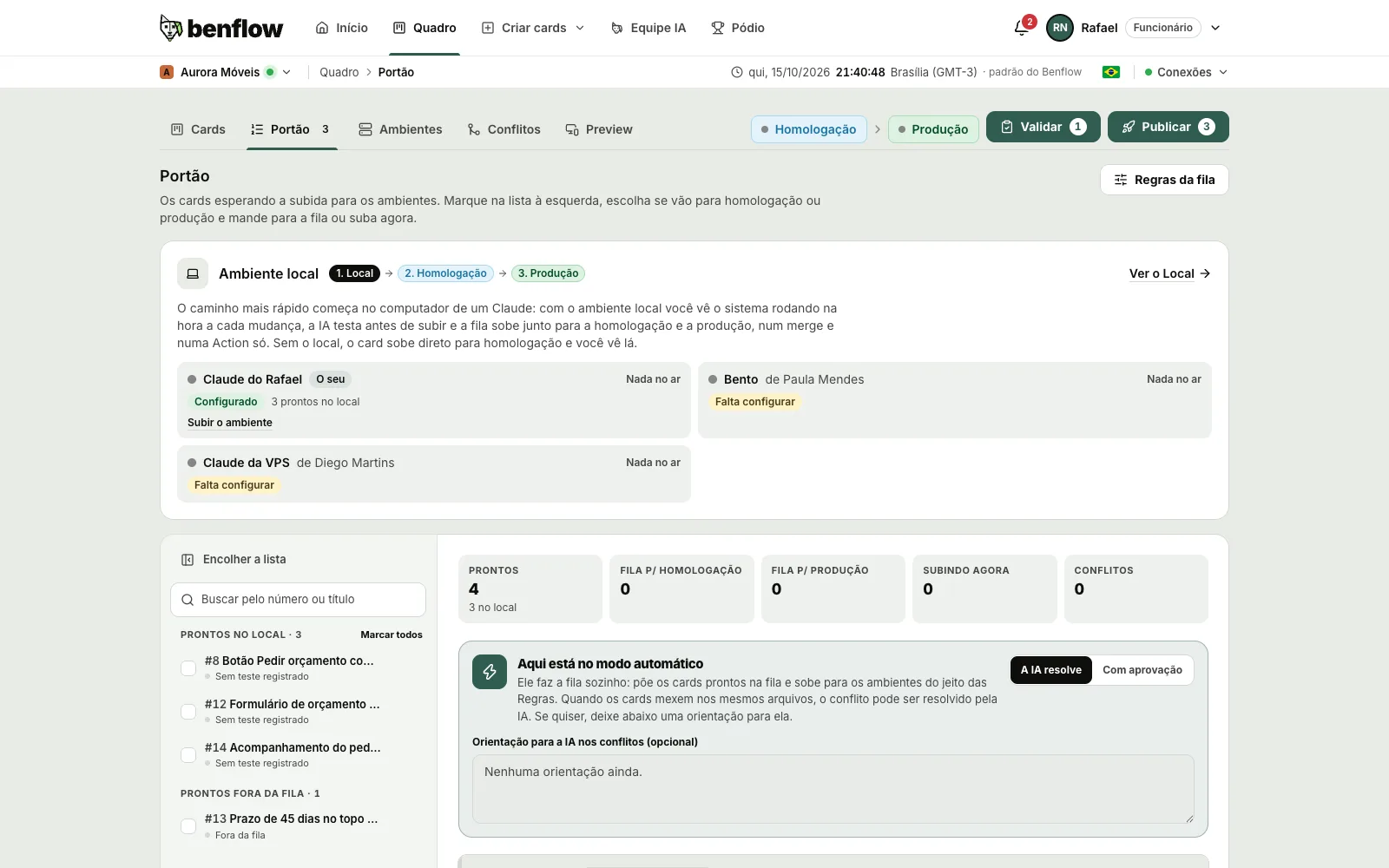The width and height of the screenshot is (1389, 868).
Task: Click the benflow logo
Action: click(221, 28)
